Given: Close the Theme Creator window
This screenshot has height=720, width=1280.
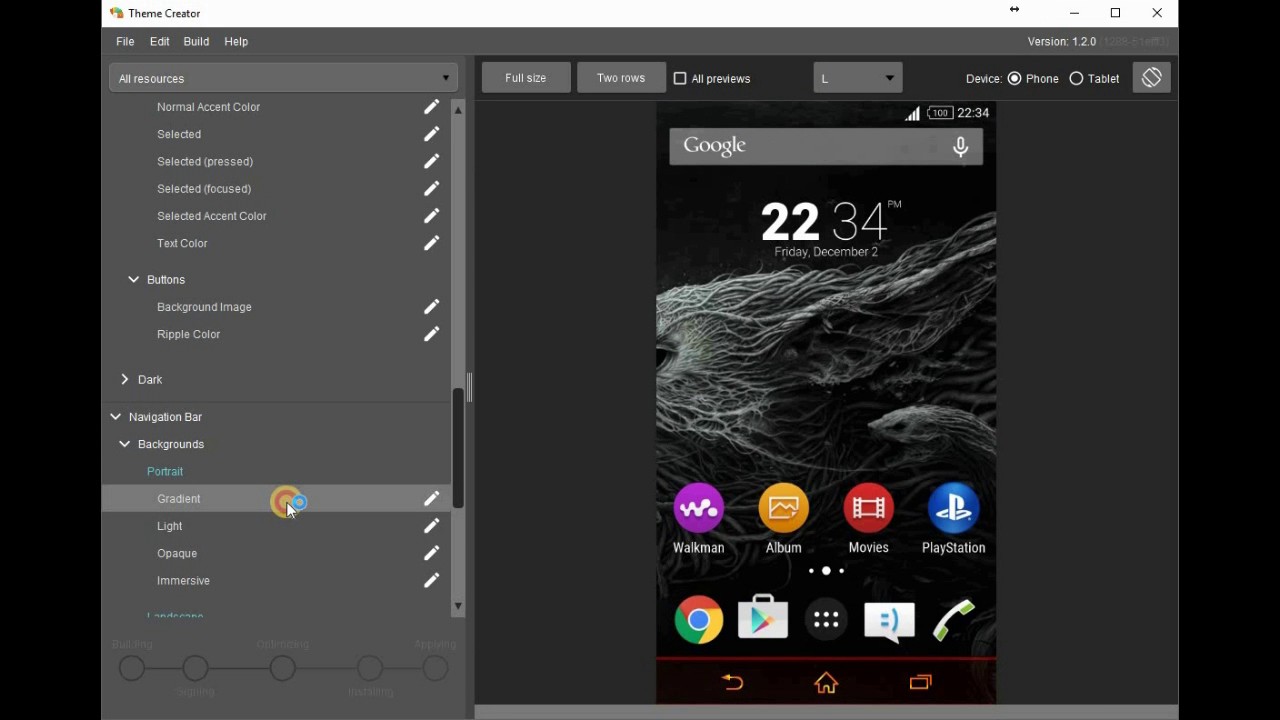Looking at the screenshot, I should point(1157,13).
